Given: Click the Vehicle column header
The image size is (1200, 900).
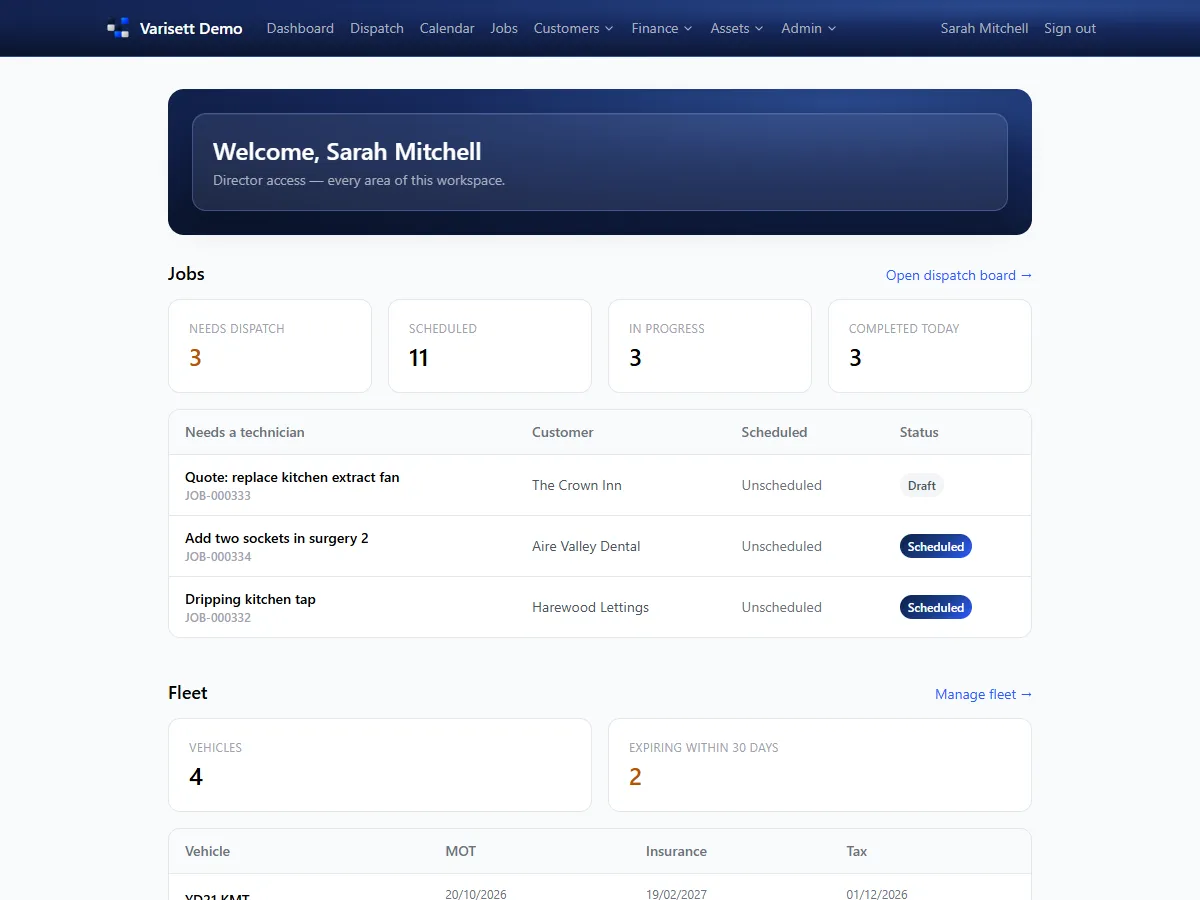Looking at the screenshot, I should click(208, 851).
